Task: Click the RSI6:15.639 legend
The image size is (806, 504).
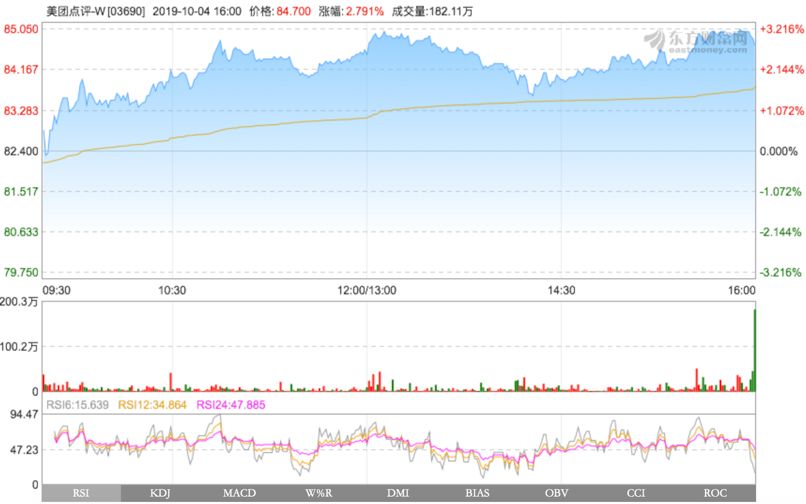Action: point(78,405)
